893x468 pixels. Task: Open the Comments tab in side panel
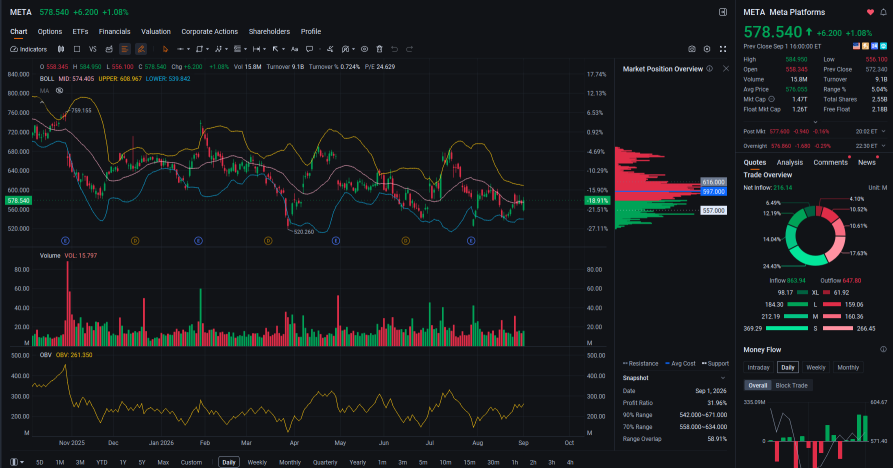[830, 163]
